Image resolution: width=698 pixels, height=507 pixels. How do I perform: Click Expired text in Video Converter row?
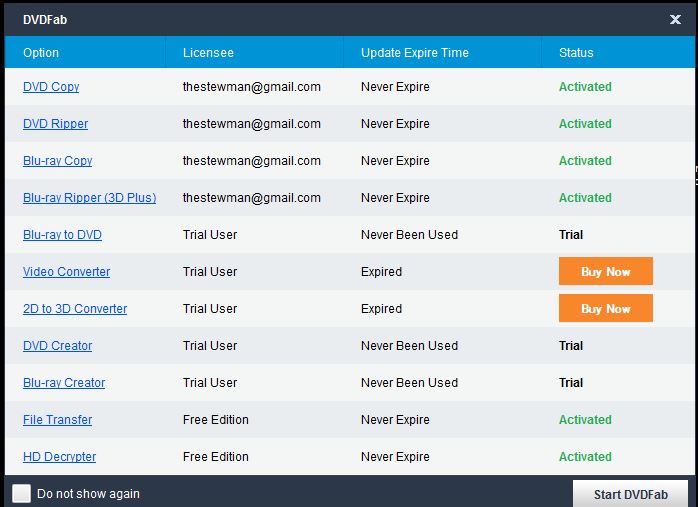381,272
